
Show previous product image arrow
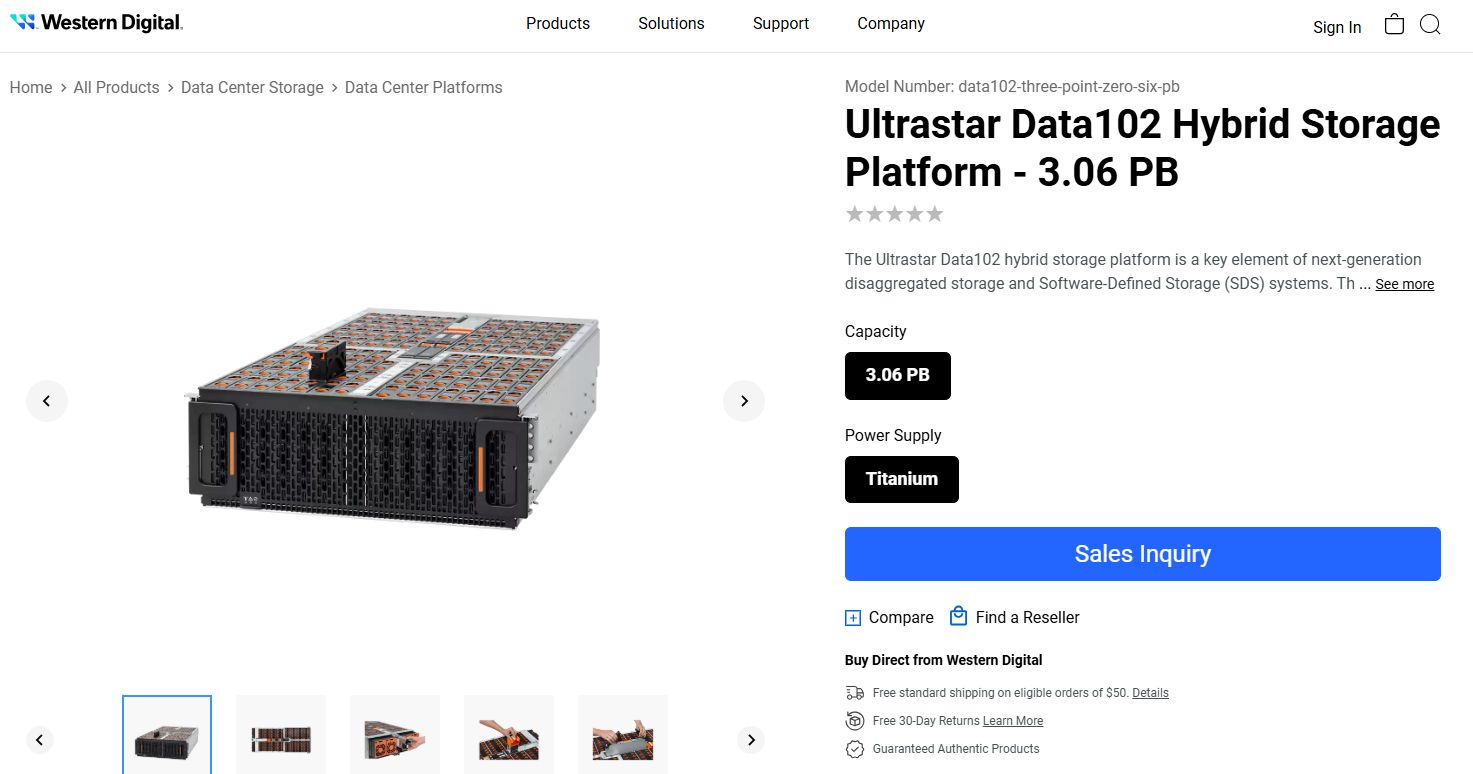point(47,401)
